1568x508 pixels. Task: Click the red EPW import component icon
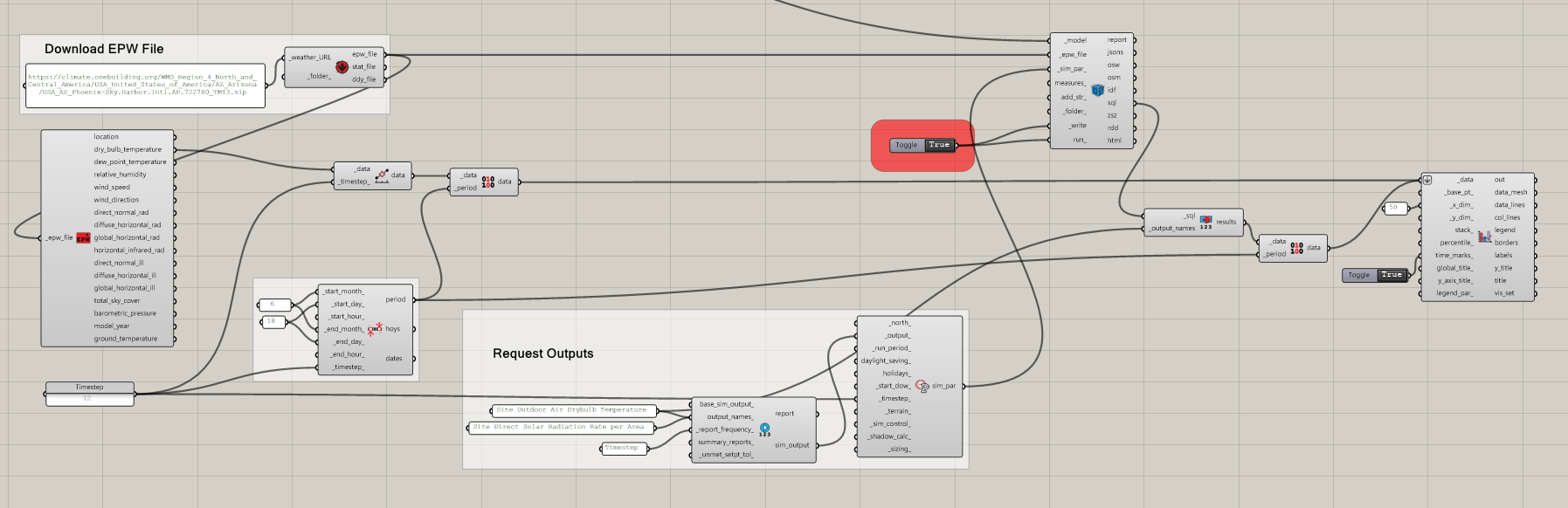[x=83, y=237]
